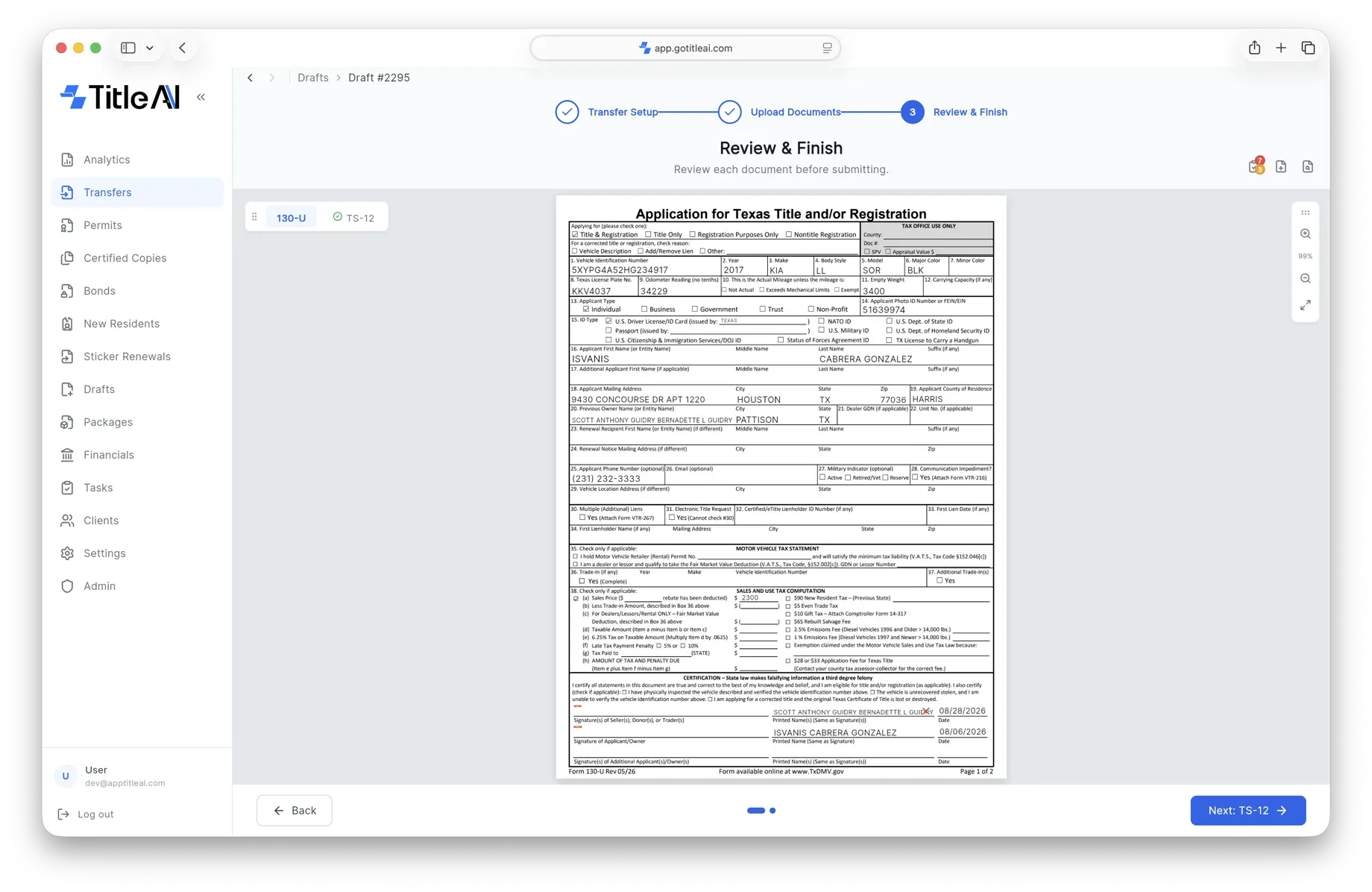
Task: Open the checklist icon with 7 and 3 badges
Action: [x=1256, y=166]
